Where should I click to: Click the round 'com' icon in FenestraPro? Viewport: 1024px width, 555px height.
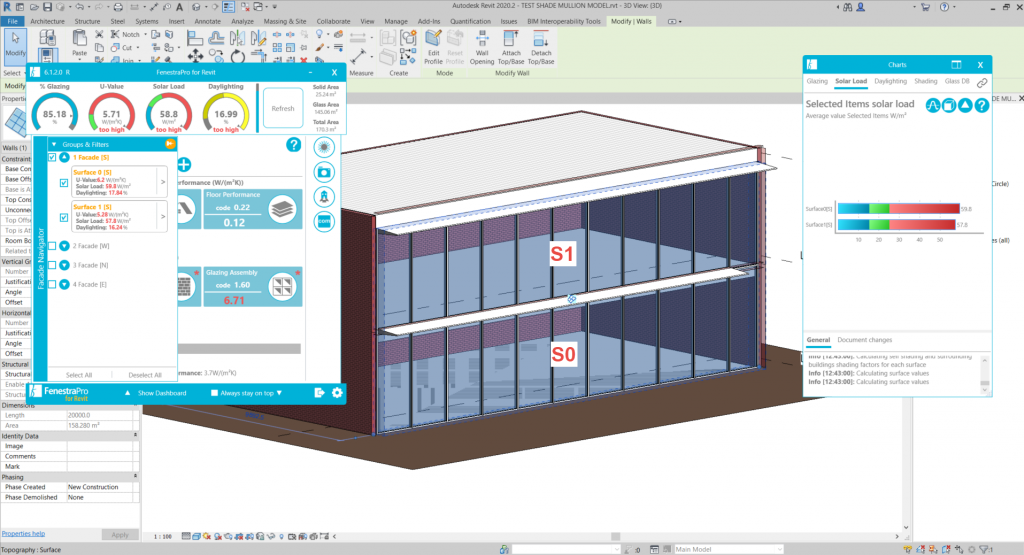click(x=324, y=221)
